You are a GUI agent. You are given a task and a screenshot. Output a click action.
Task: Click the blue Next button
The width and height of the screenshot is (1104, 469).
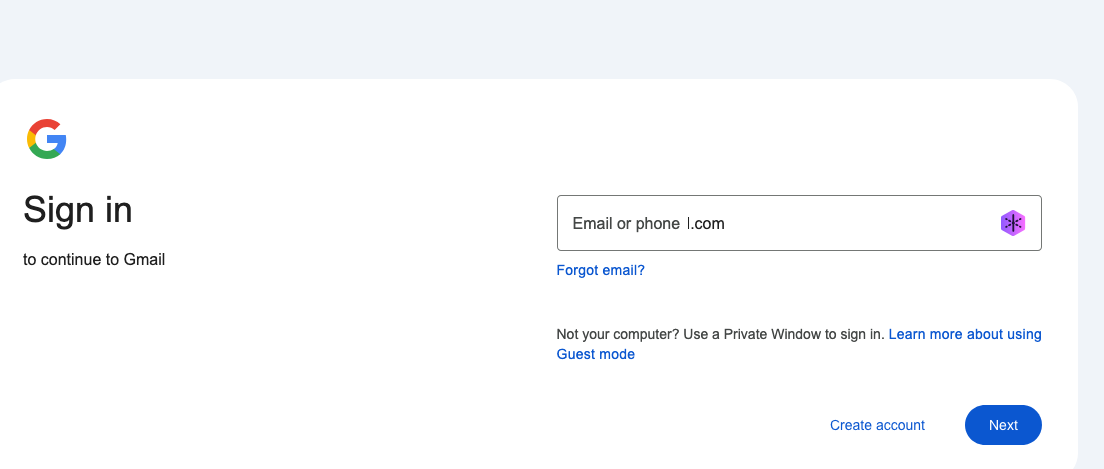click(x=1003, y=425)
